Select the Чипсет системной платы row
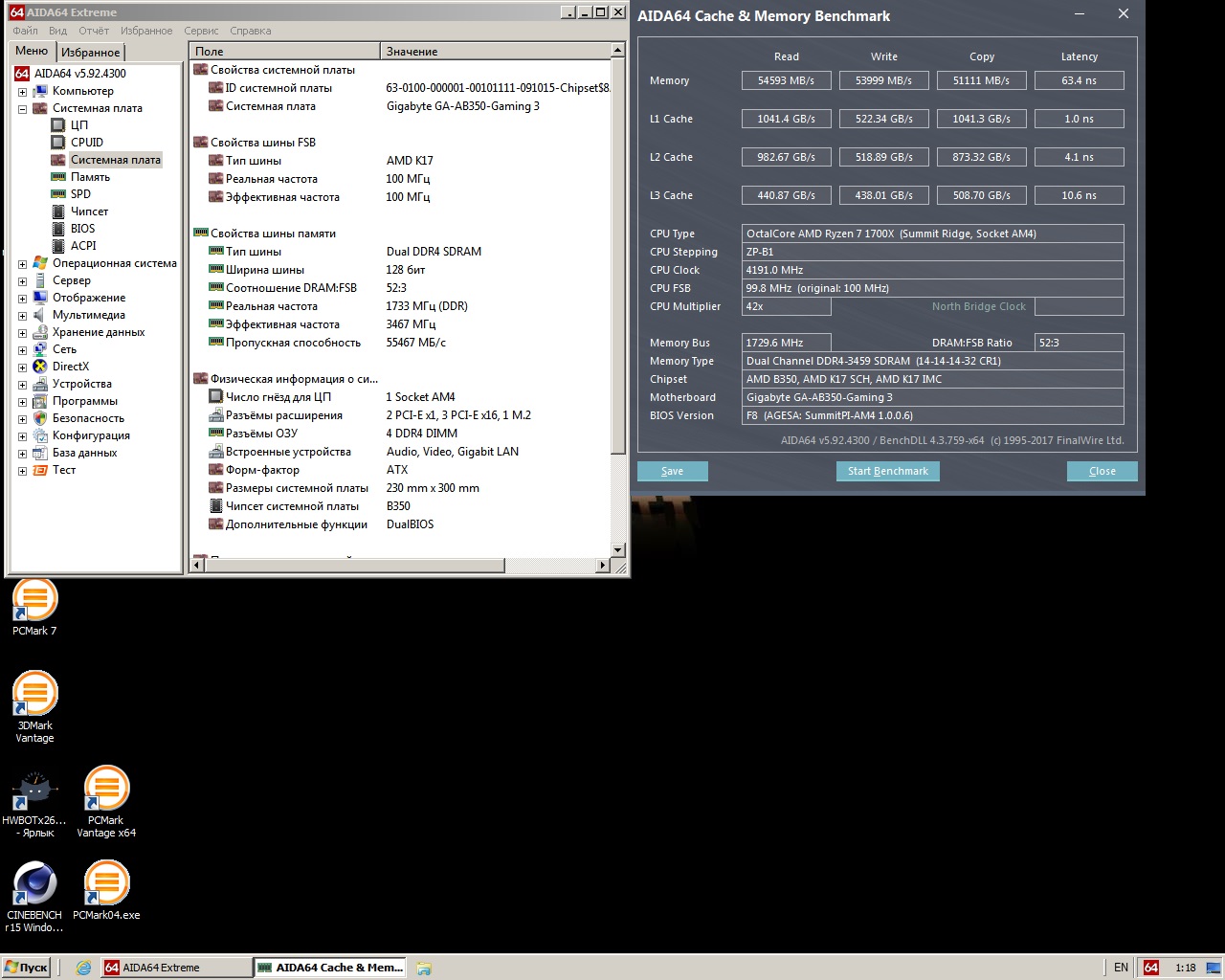 click(x=399, y=506)
